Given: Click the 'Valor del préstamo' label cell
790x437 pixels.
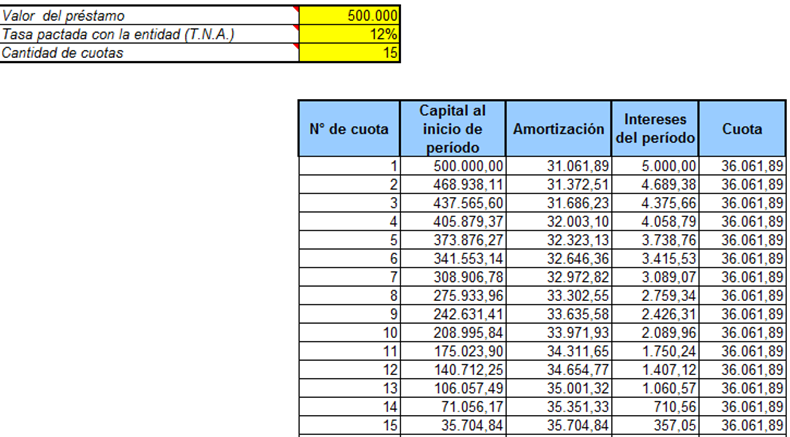Looking at the screenshot, I should 150,16.
